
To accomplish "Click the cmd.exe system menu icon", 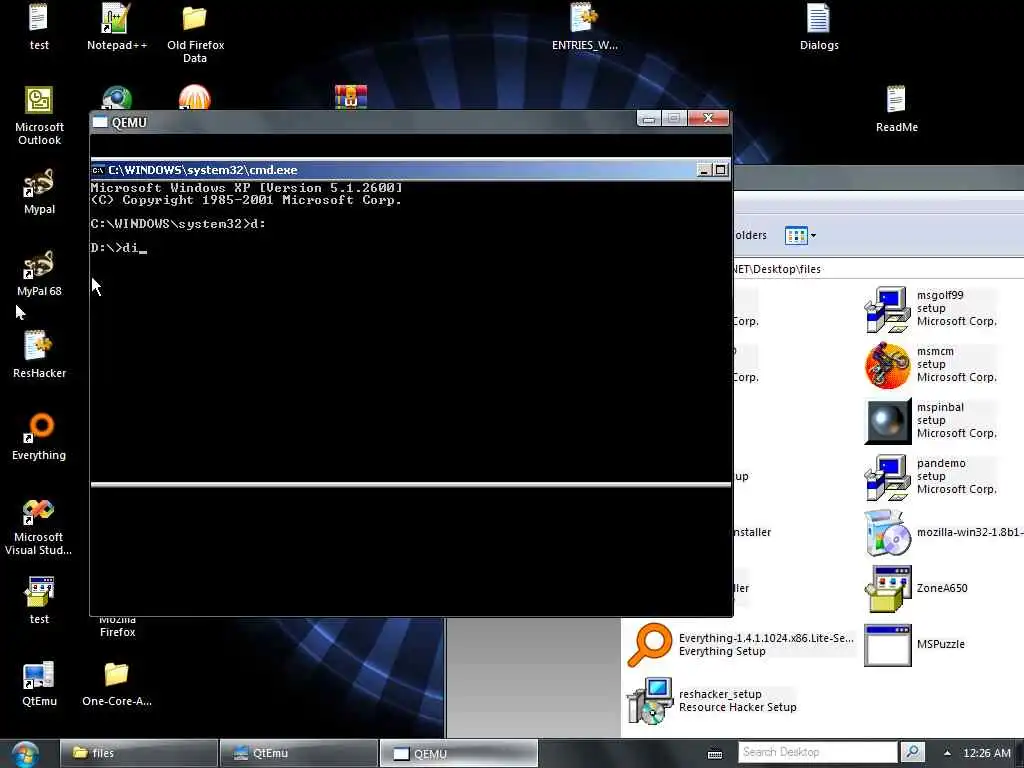I will coord(98,170).
